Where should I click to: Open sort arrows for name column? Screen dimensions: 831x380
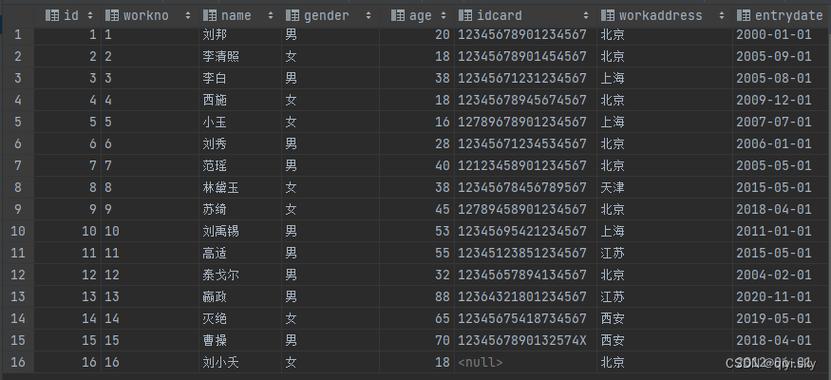coord(271,16)
